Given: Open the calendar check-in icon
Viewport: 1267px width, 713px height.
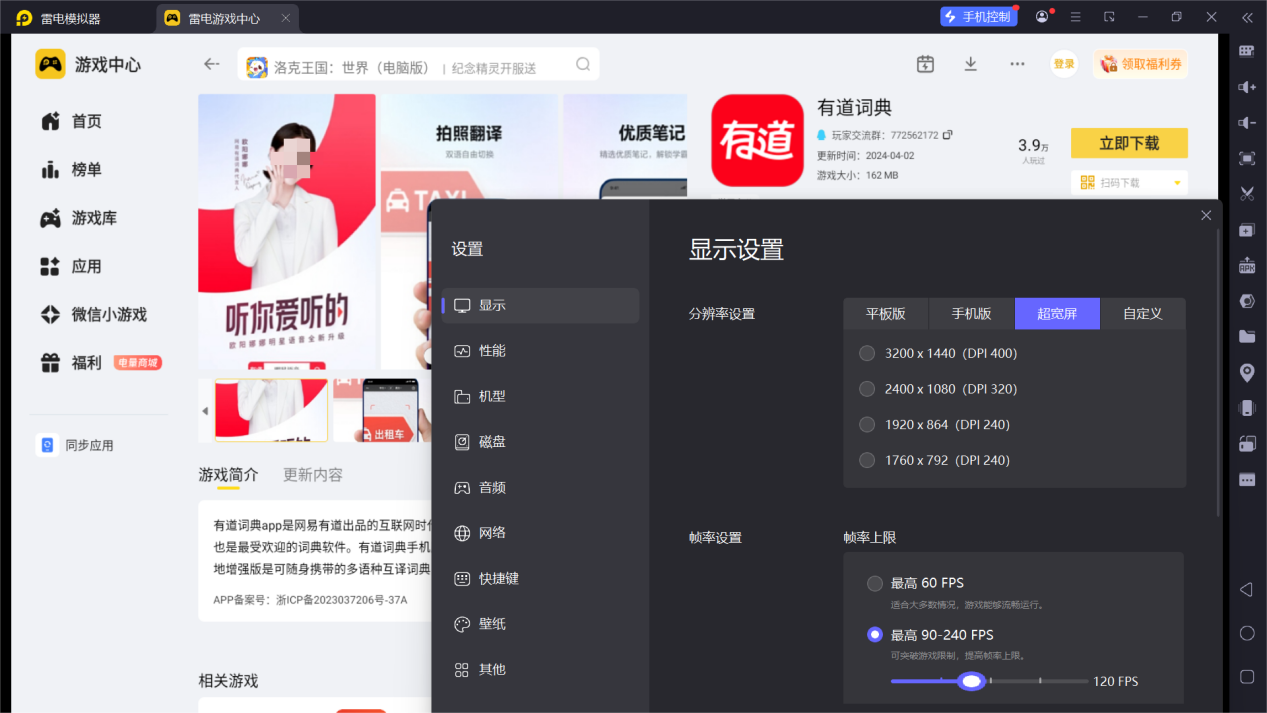Looking at the screenshot, I should [925, 64].
